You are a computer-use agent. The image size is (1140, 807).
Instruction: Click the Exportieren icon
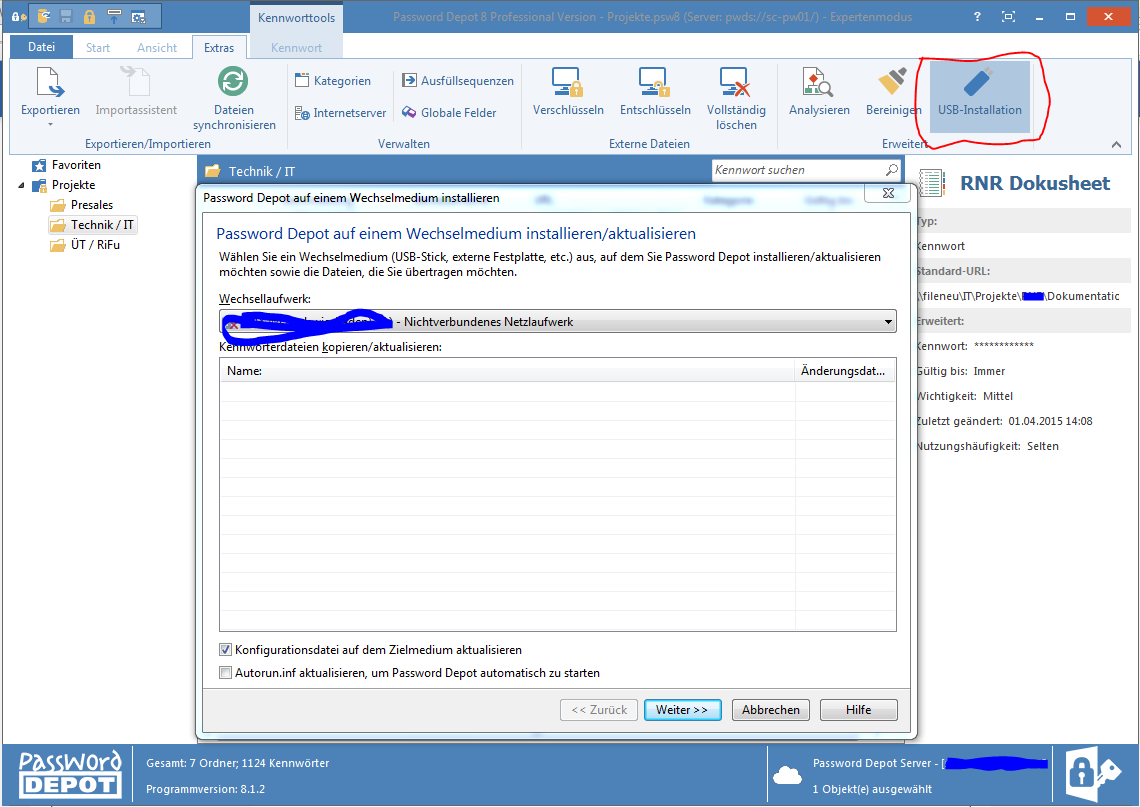50,82
